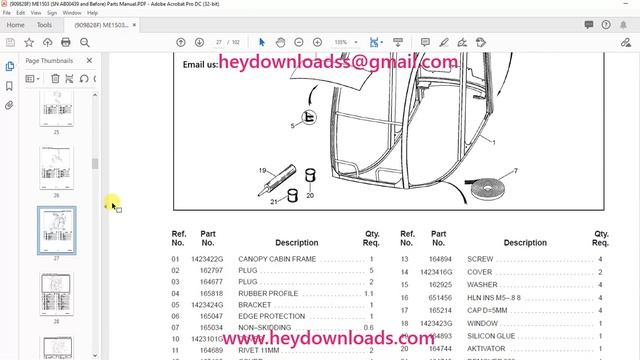Select page 26 thumbnail
This screenshot has height=360, width=640.
click(x=56, y=168)
